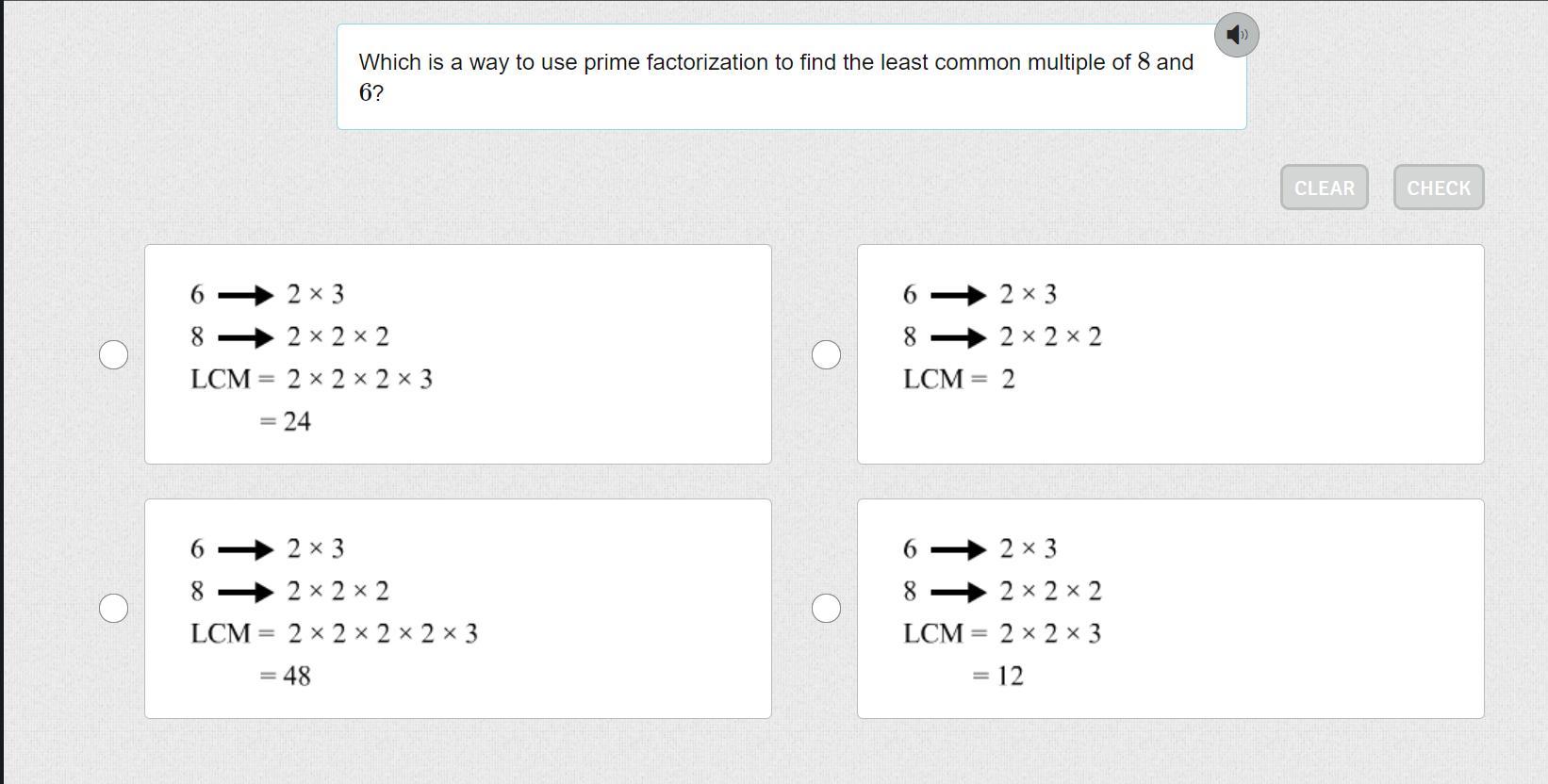1548x784 pixels.
Task: Click '2 × 2 × 2' factorization in the 12 card
Action: [x=1050, y=591]
